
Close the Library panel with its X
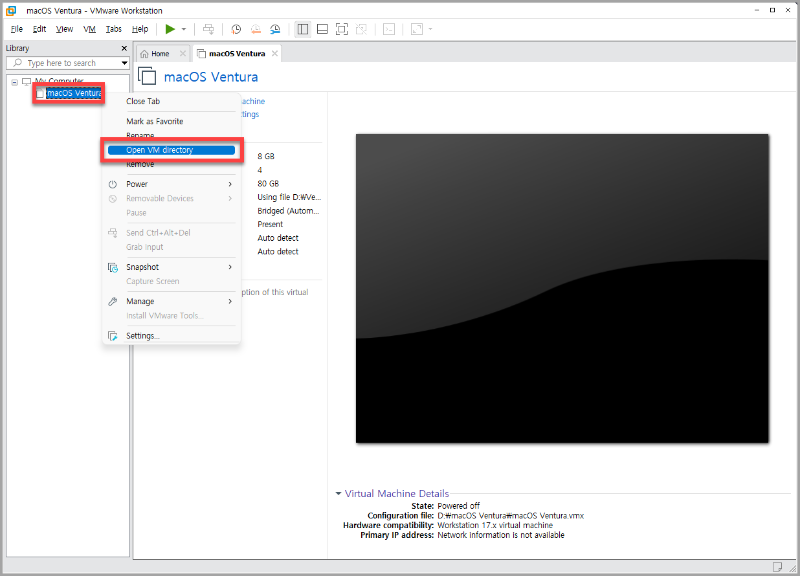pos(124,48)
